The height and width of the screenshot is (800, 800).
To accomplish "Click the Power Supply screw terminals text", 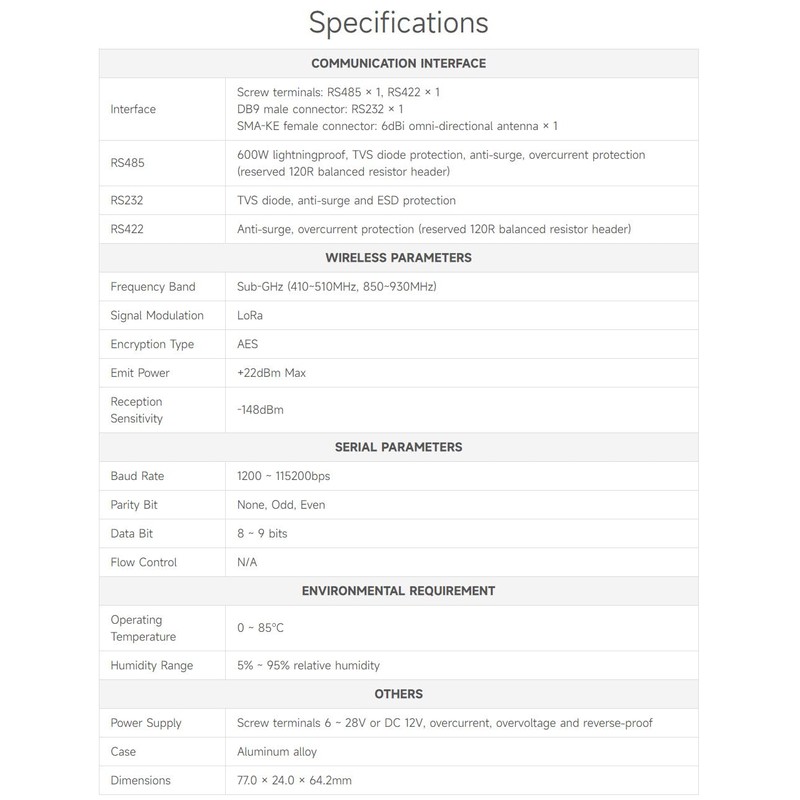I will click(444, 723).
